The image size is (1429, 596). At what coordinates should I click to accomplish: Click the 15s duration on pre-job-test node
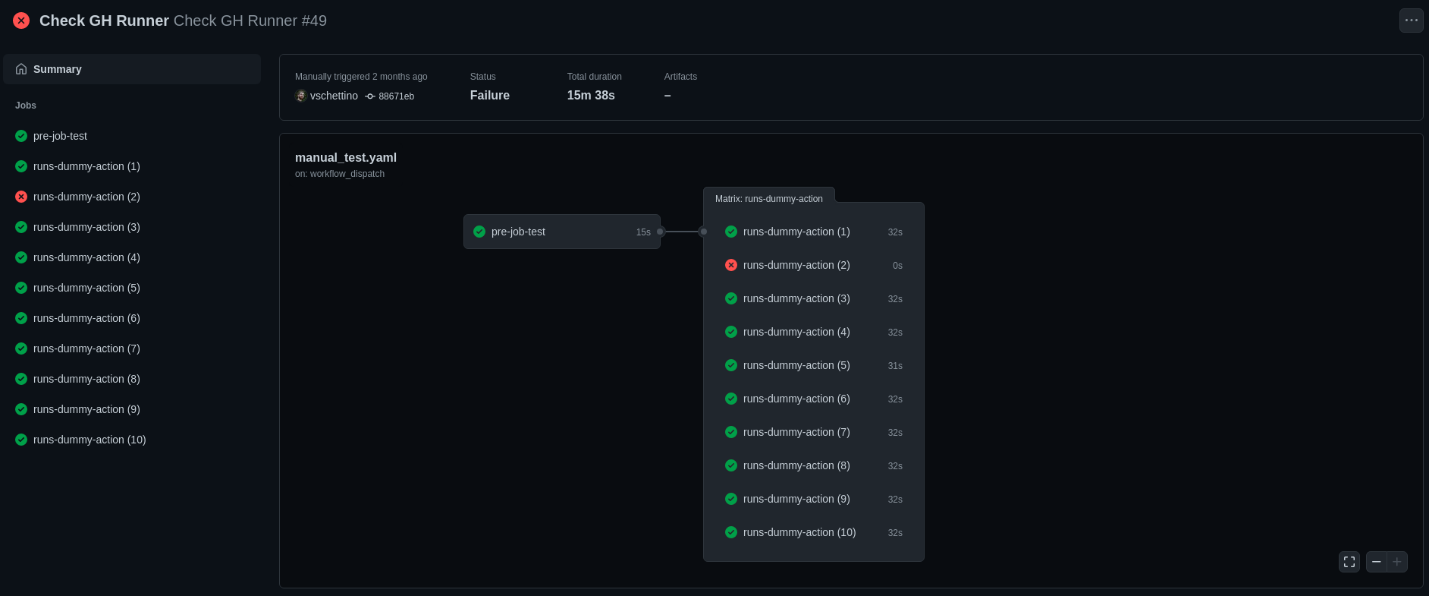pyautogui.click(x=643, y=232)
